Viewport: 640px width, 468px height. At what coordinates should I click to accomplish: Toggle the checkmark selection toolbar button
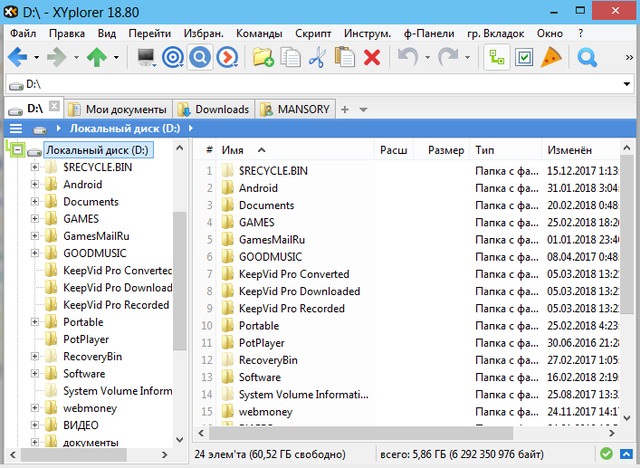(x=523, y=57)
